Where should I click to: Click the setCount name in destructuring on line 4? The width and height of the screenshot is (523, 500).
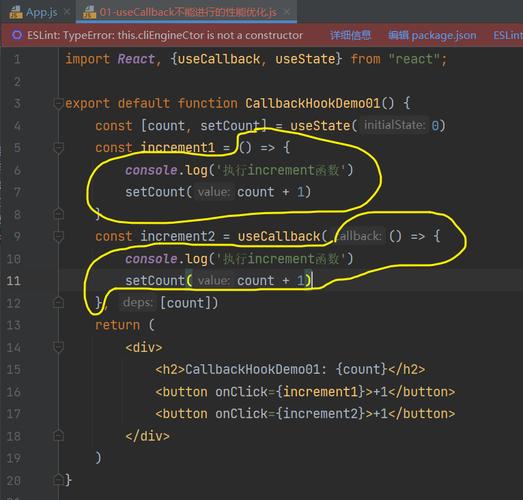point(230,126)
